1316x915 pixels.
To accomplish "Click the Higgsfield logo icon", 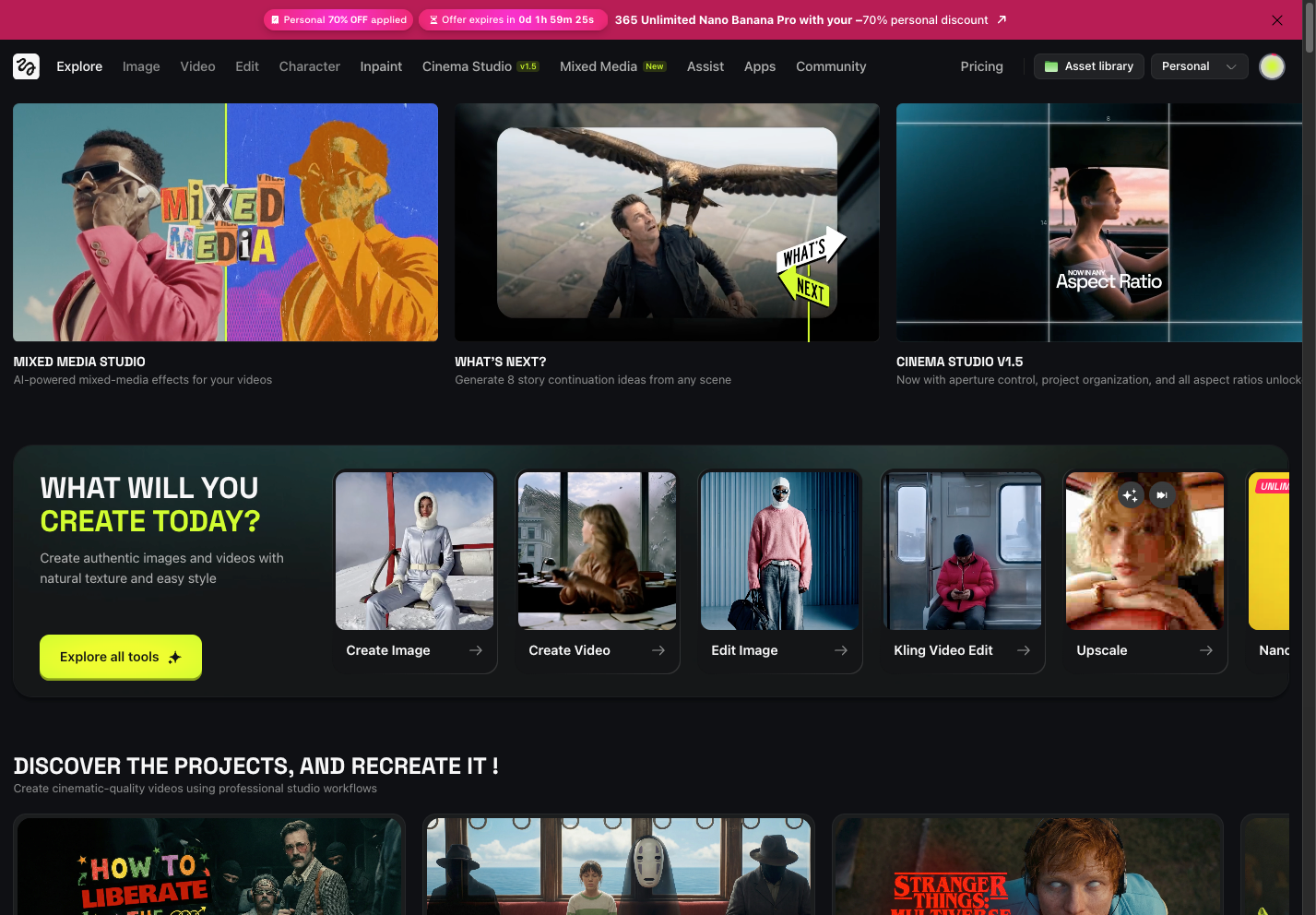I will [x=26, y=66].
